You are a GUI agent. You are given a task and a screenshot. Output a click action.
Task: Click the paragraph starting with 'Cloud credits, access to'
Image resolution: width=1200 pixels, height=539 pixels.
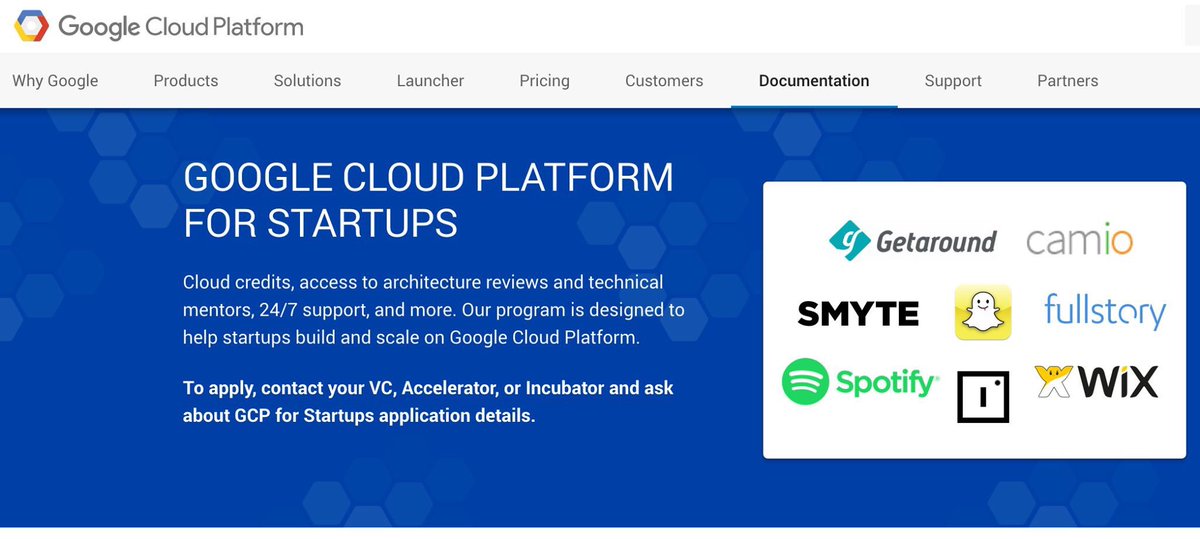coord(434,310)
